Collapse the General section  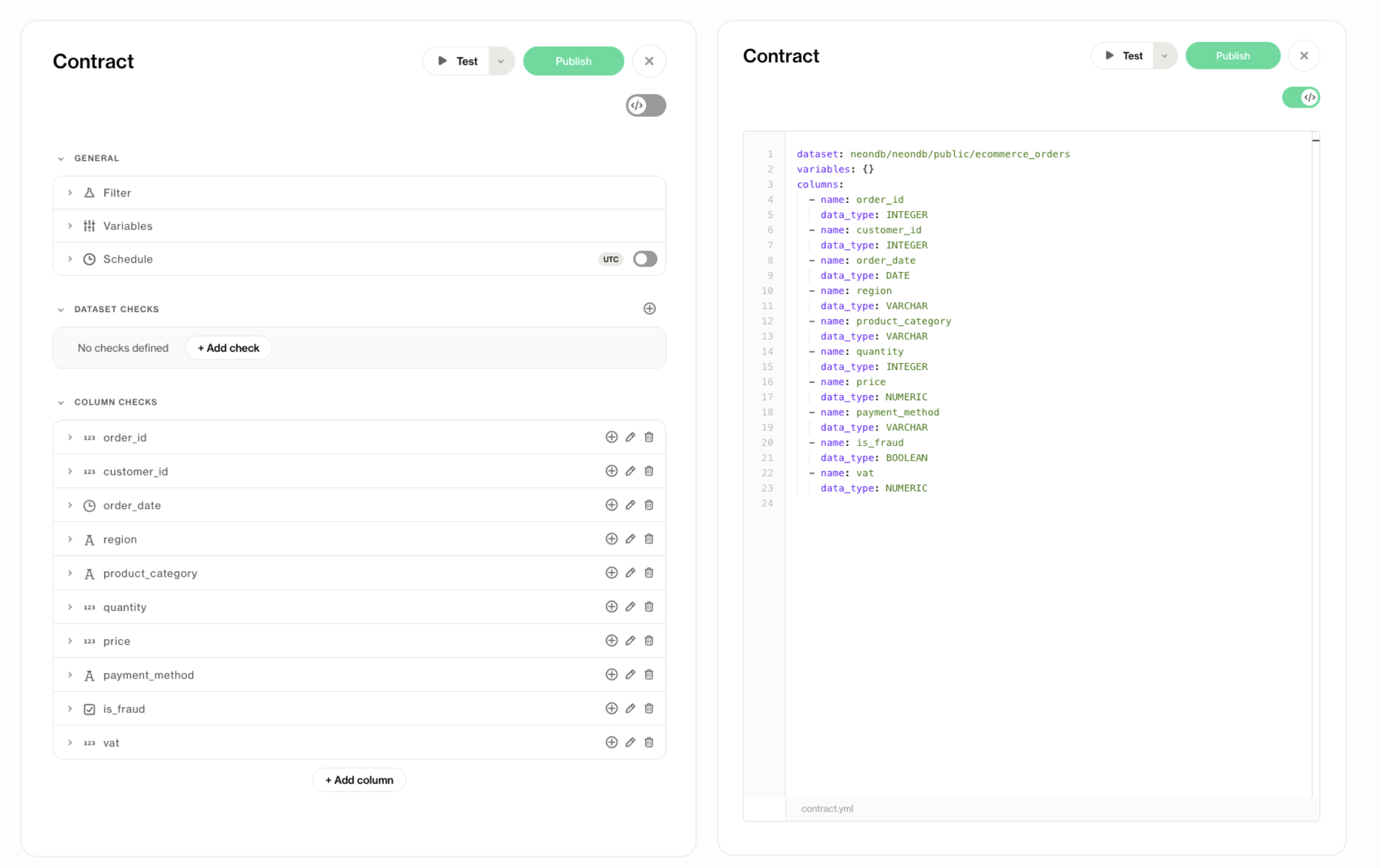coord(60,158)
